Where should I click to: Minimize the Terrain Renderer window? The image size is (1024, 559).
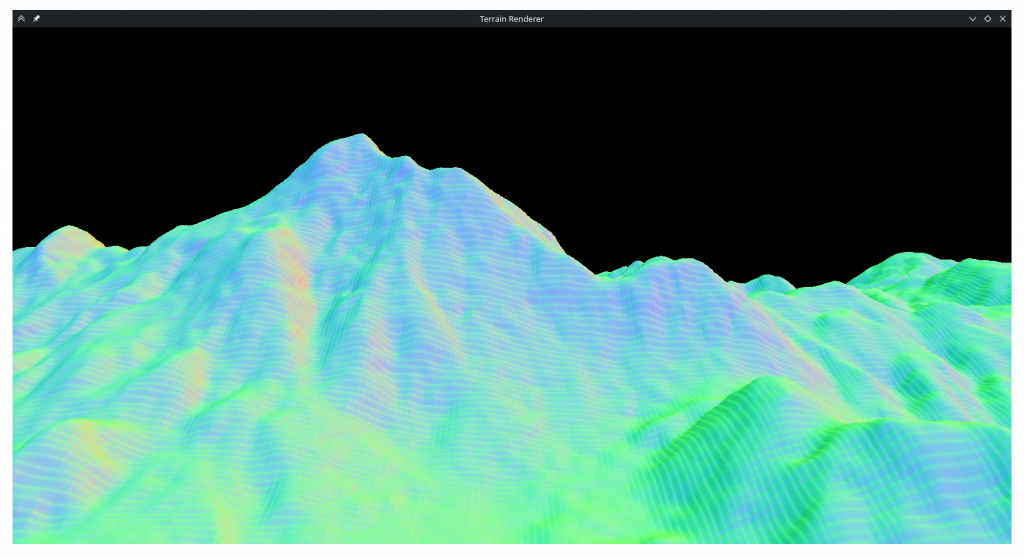[972, 19]
